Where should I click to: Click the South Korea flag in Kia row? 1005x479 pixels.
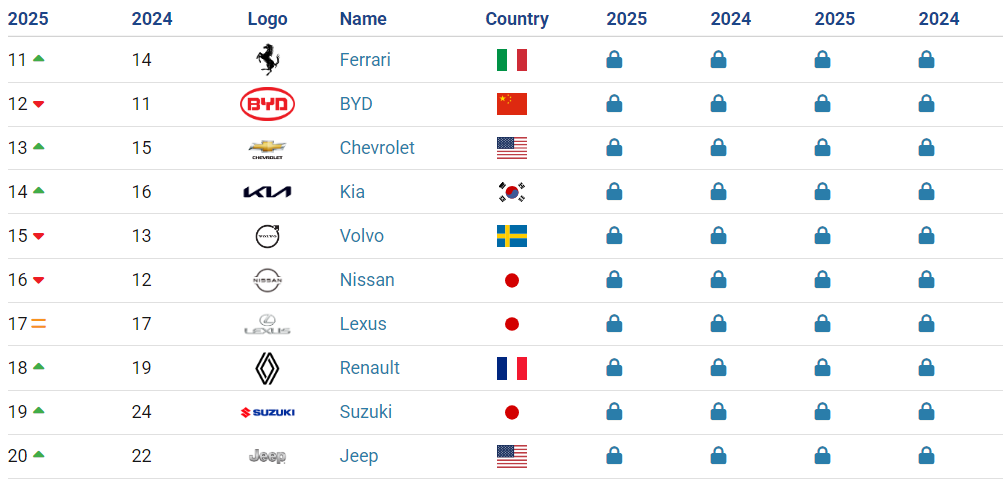[x=511, y=192]
